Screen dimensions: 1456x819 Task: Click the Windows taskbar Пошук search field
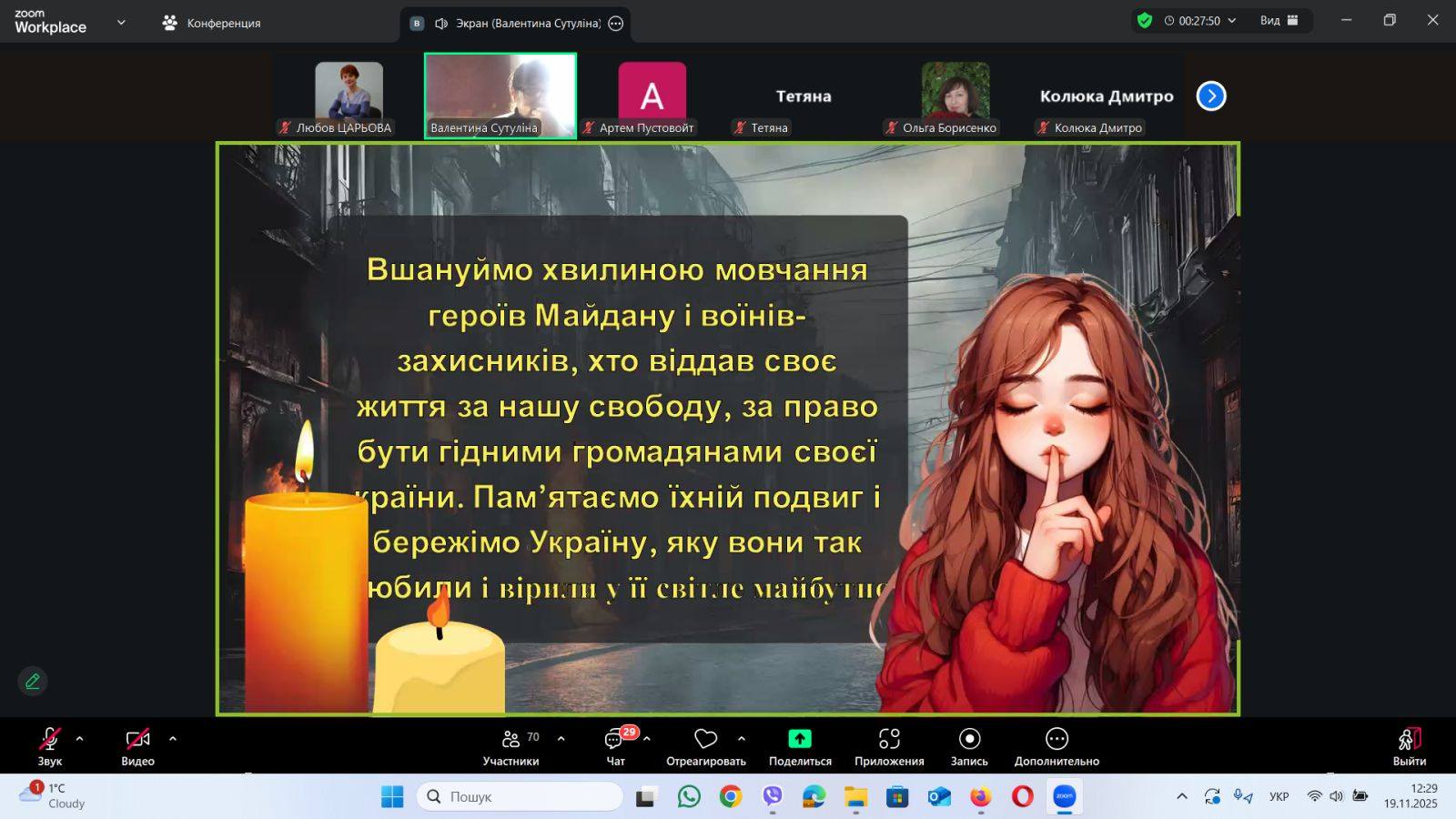click(521, 796)
